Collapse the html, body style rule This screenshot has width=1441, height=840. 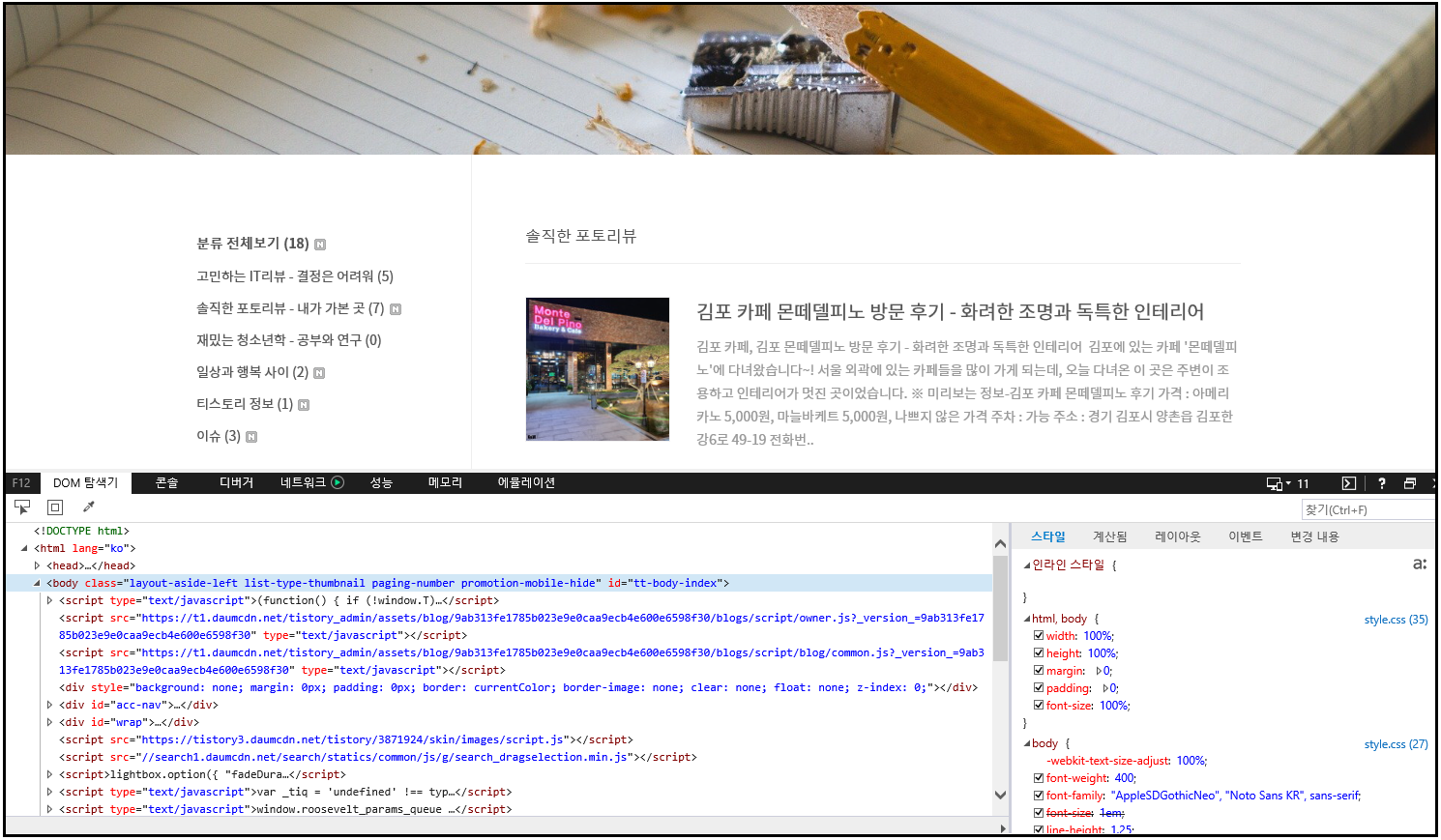pos(1027,619)
